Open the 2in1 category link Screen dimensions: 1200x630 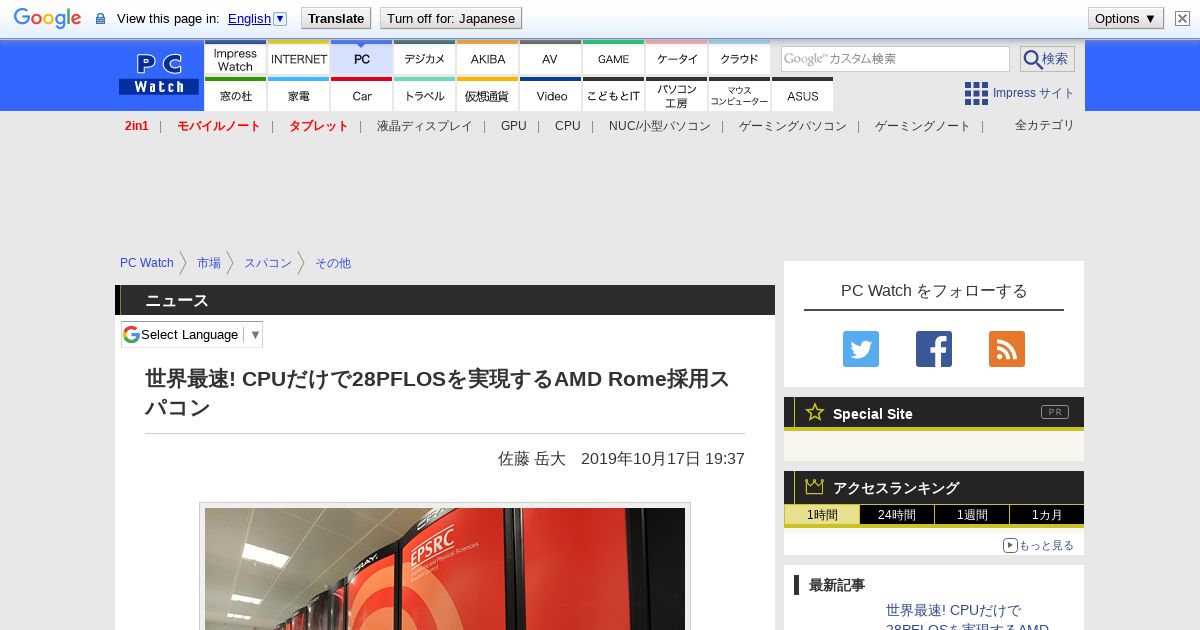tap(137, 126)
